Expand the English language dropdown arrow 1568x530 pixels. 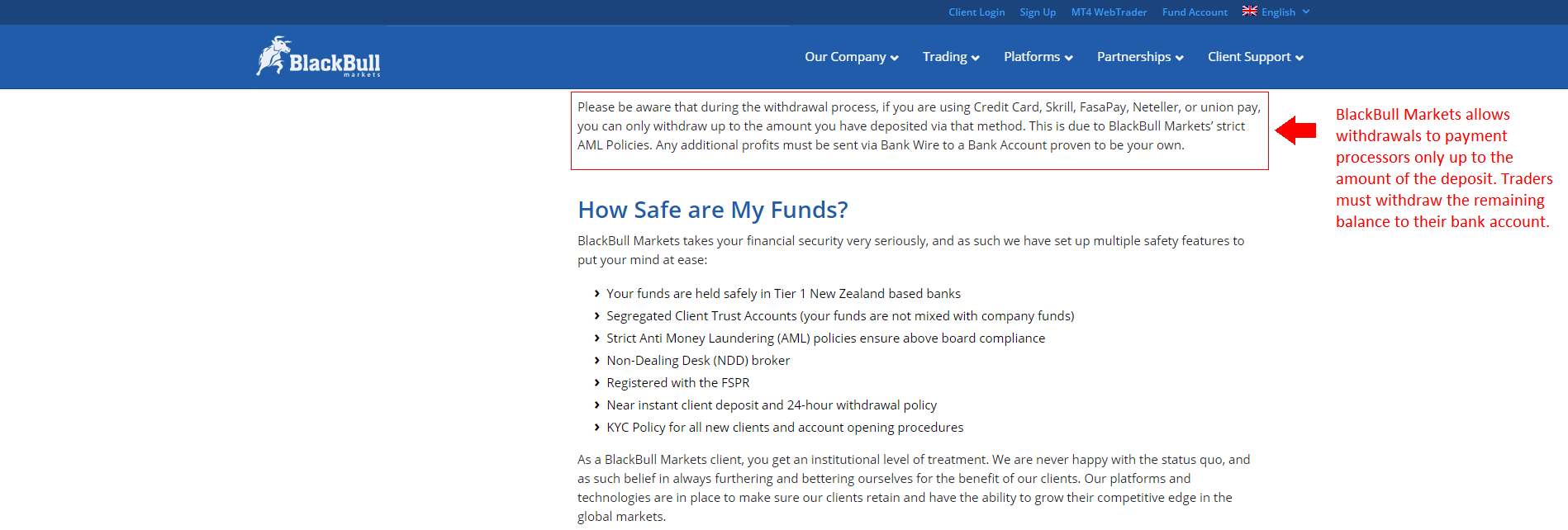(x=1306, y=12)
